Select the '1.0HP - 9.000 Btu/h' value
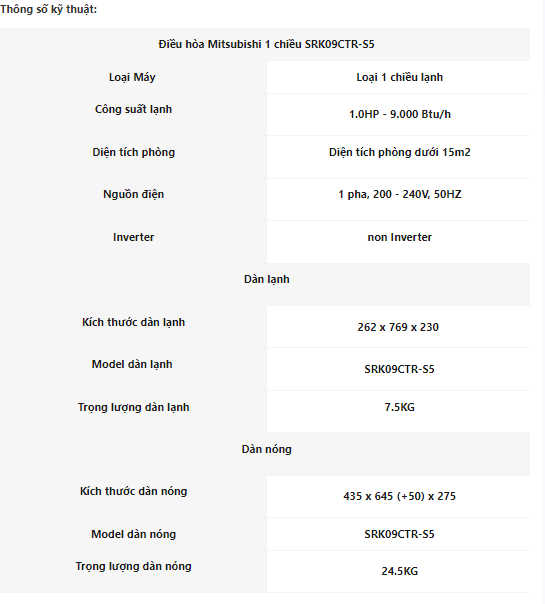Screen dimensions: 545x604 tap(399, 114)
